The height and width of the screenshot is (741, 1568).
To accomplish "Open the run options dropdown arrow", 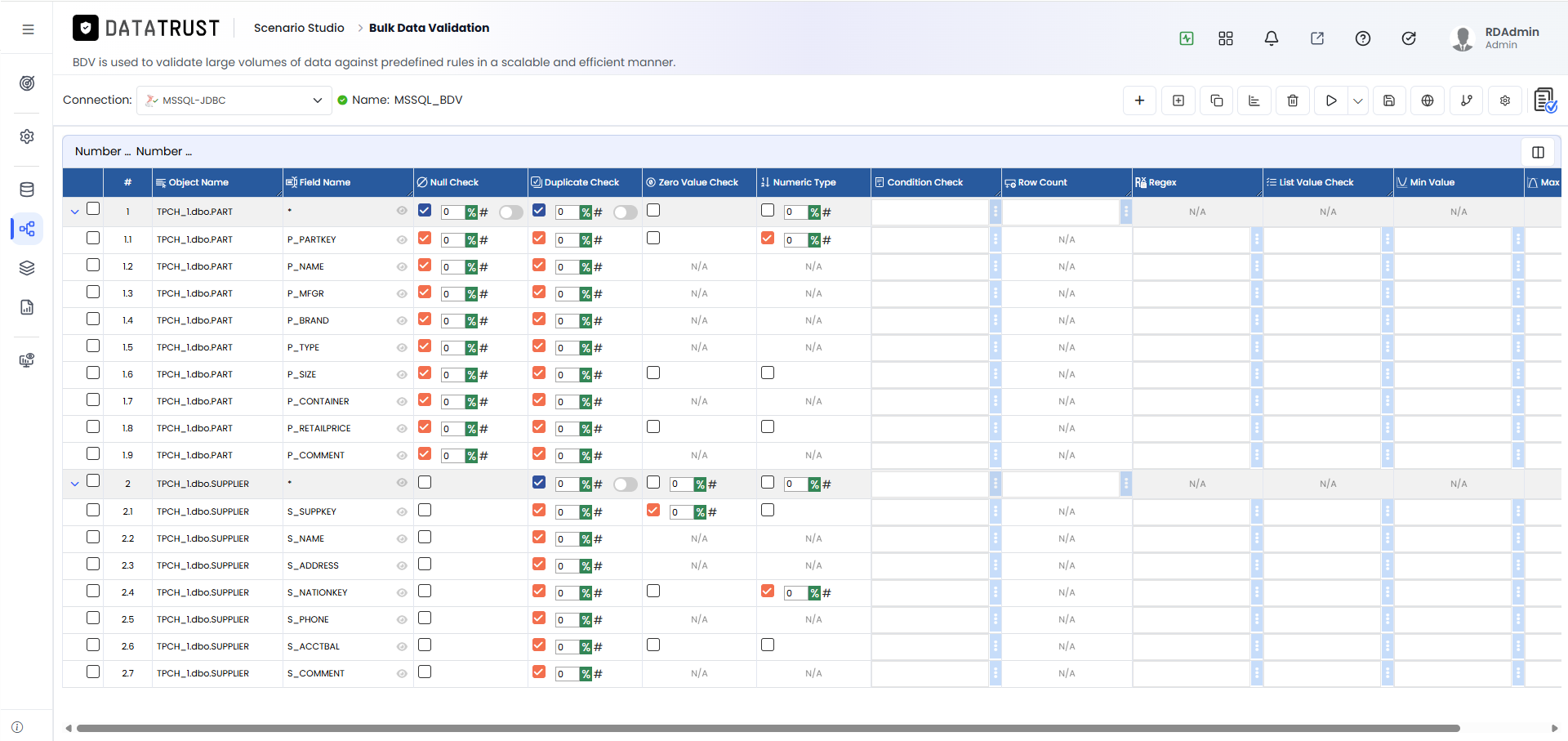I will [1358, 100].
